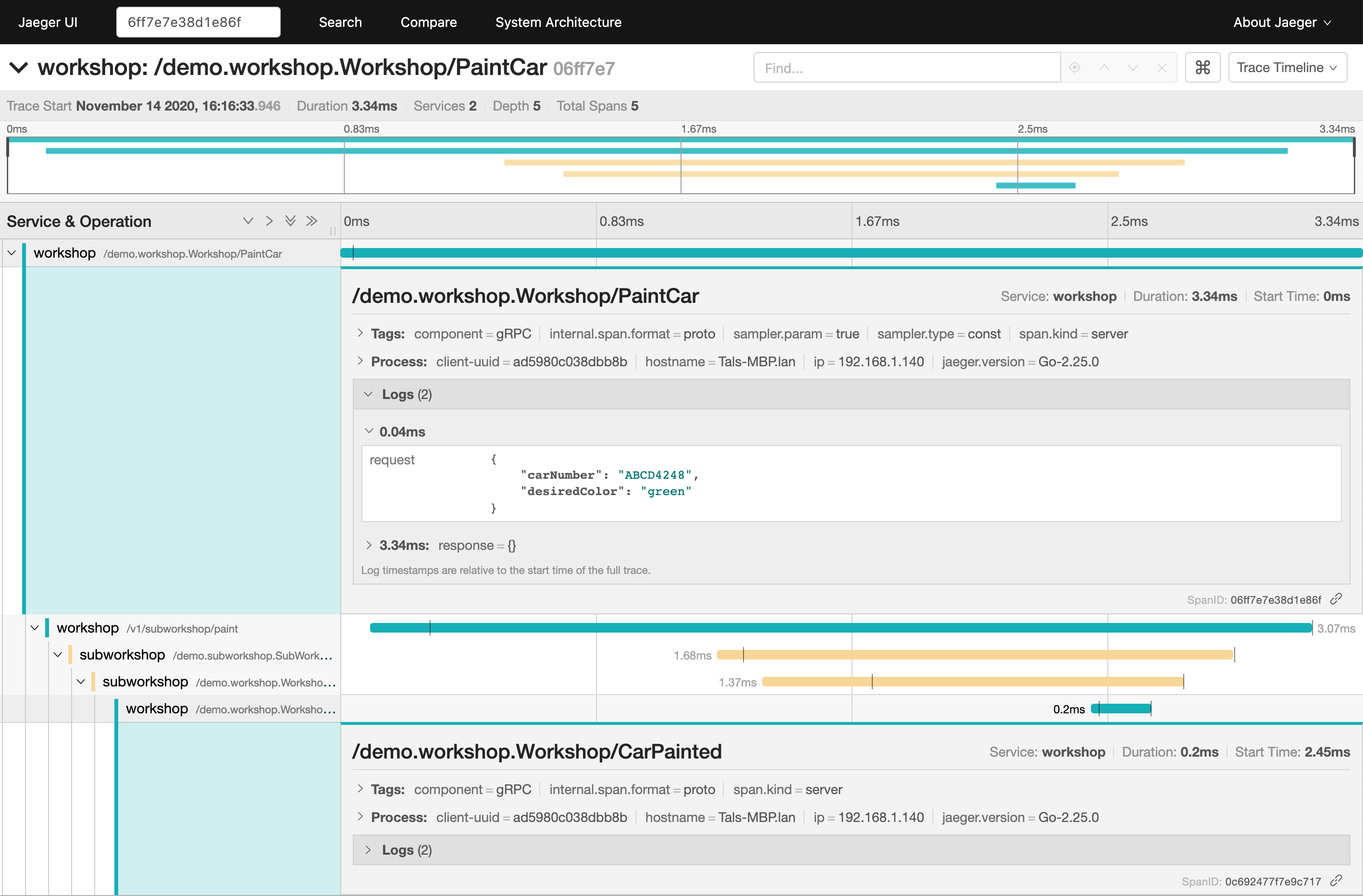Click the keyboard shortcuts command icon
Image resolution: width=1363 pixels, height=896 pixels.
click(x=1202, y=68)
